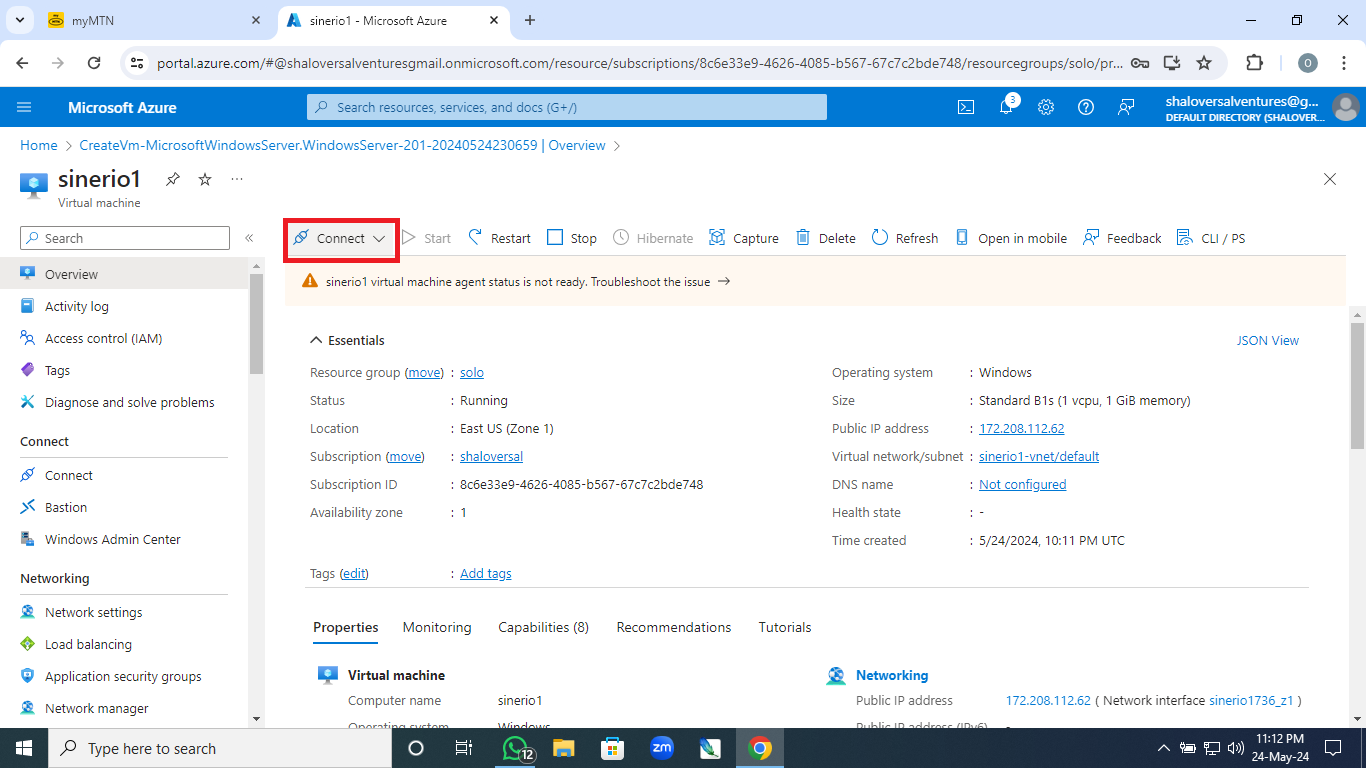Screen dimensions: 1366x768
Task: Open WhatsApp from the taskbar
Action: [x=516, y=748]
